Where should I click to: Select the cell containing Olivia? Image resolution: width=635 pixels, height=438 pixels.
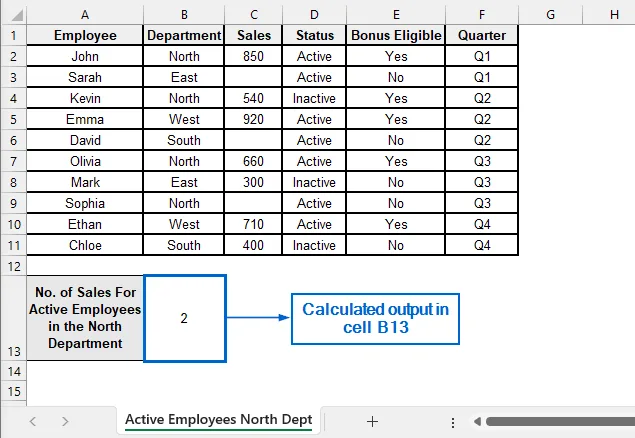click(85, 162)
